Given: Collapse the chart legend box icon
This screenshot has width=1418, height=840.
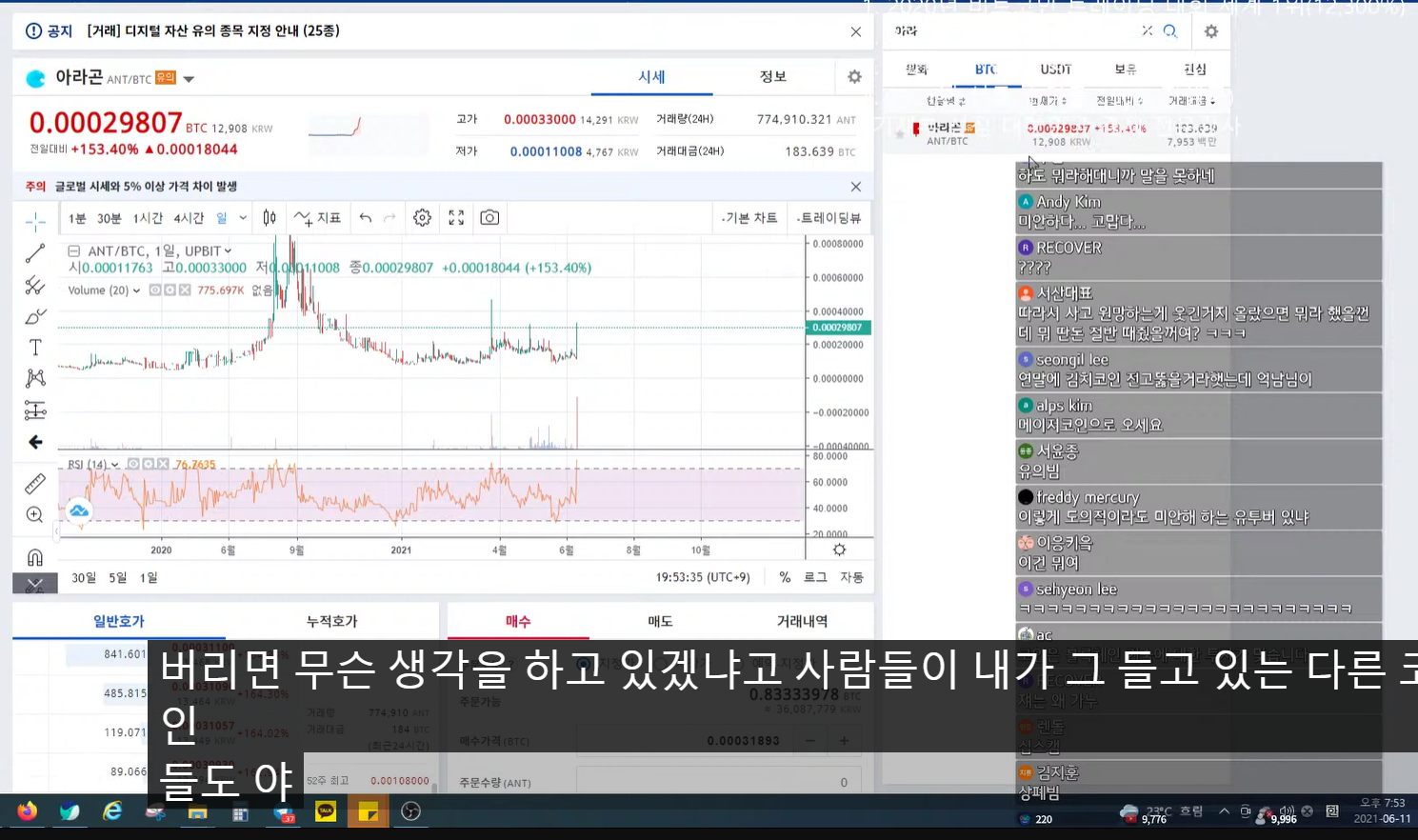Looking at the screenshot, I should (x=73, y=251).
